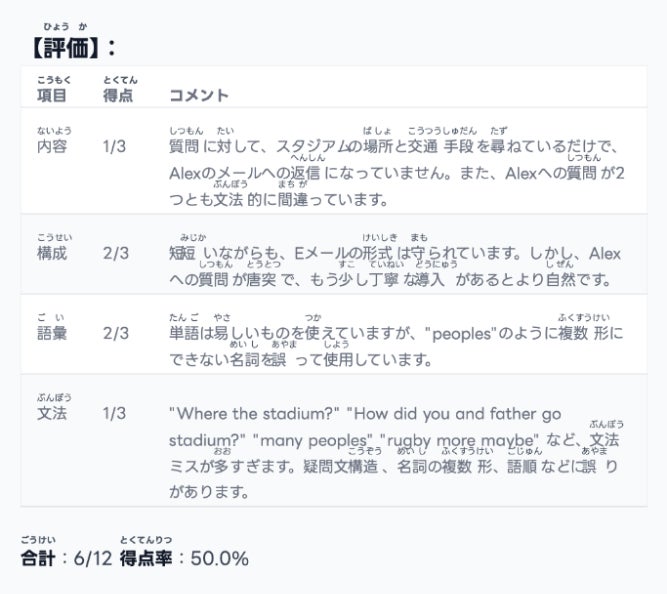This screenshot has width=667, height=594.
Task: Click the 1/3 score for 文法
Action: 114,413
